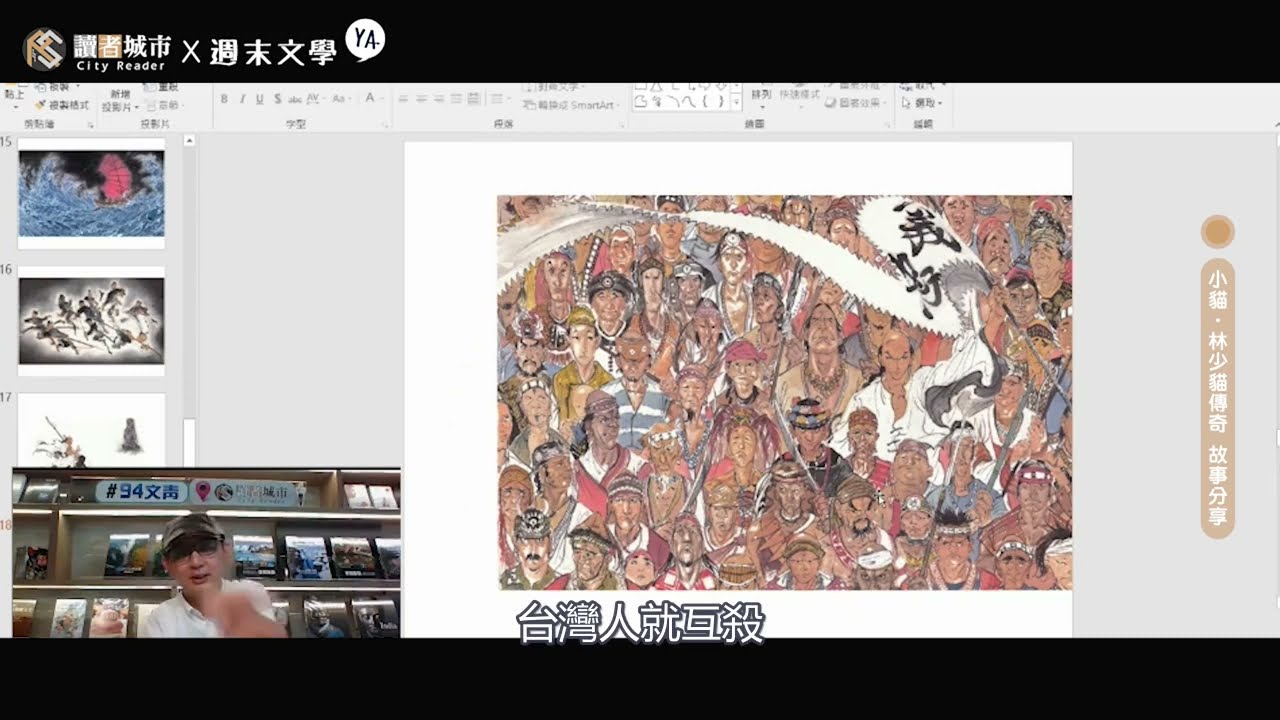Justify text in paragraph group
This screenshot has height=720, width=1280.
point(456,99)
